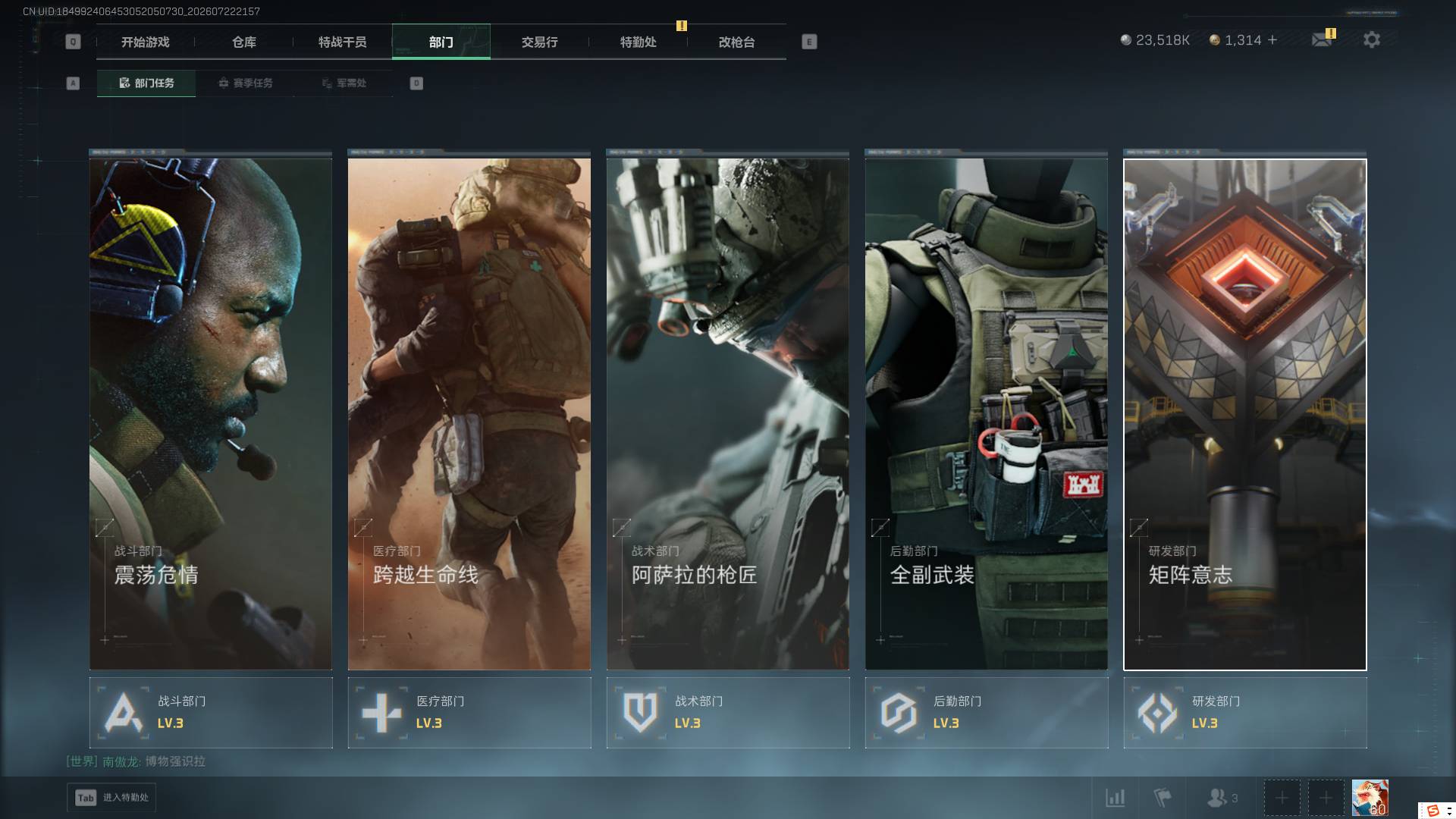Open the 特战干员 tab
The width and height of the screenshot is (1456, 819).
point(342,42)
